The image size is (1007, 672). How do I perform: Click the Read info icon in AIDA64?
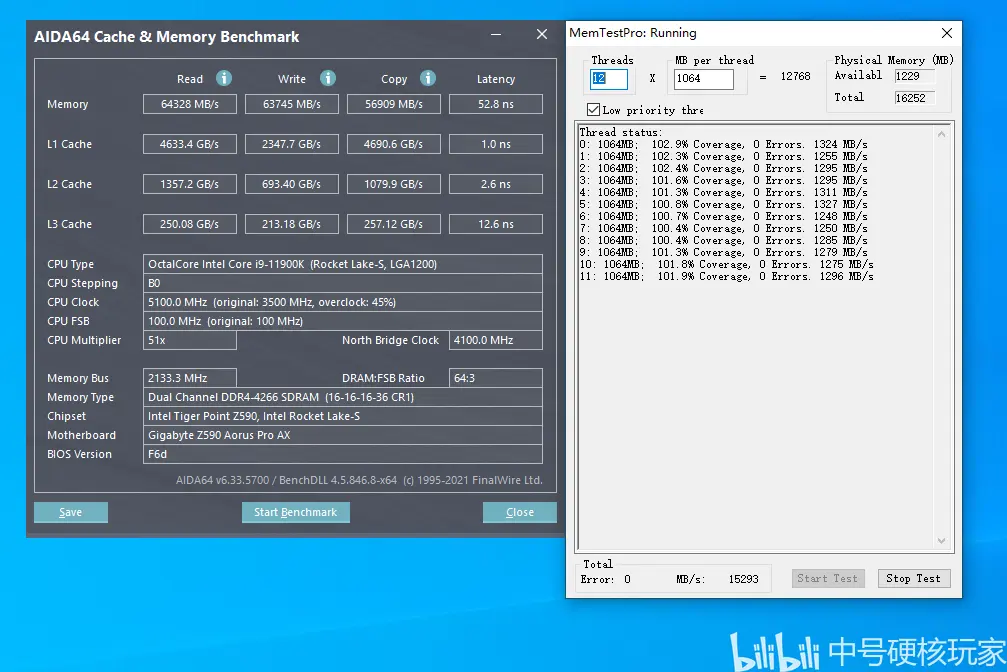click(x=223, y=78)
